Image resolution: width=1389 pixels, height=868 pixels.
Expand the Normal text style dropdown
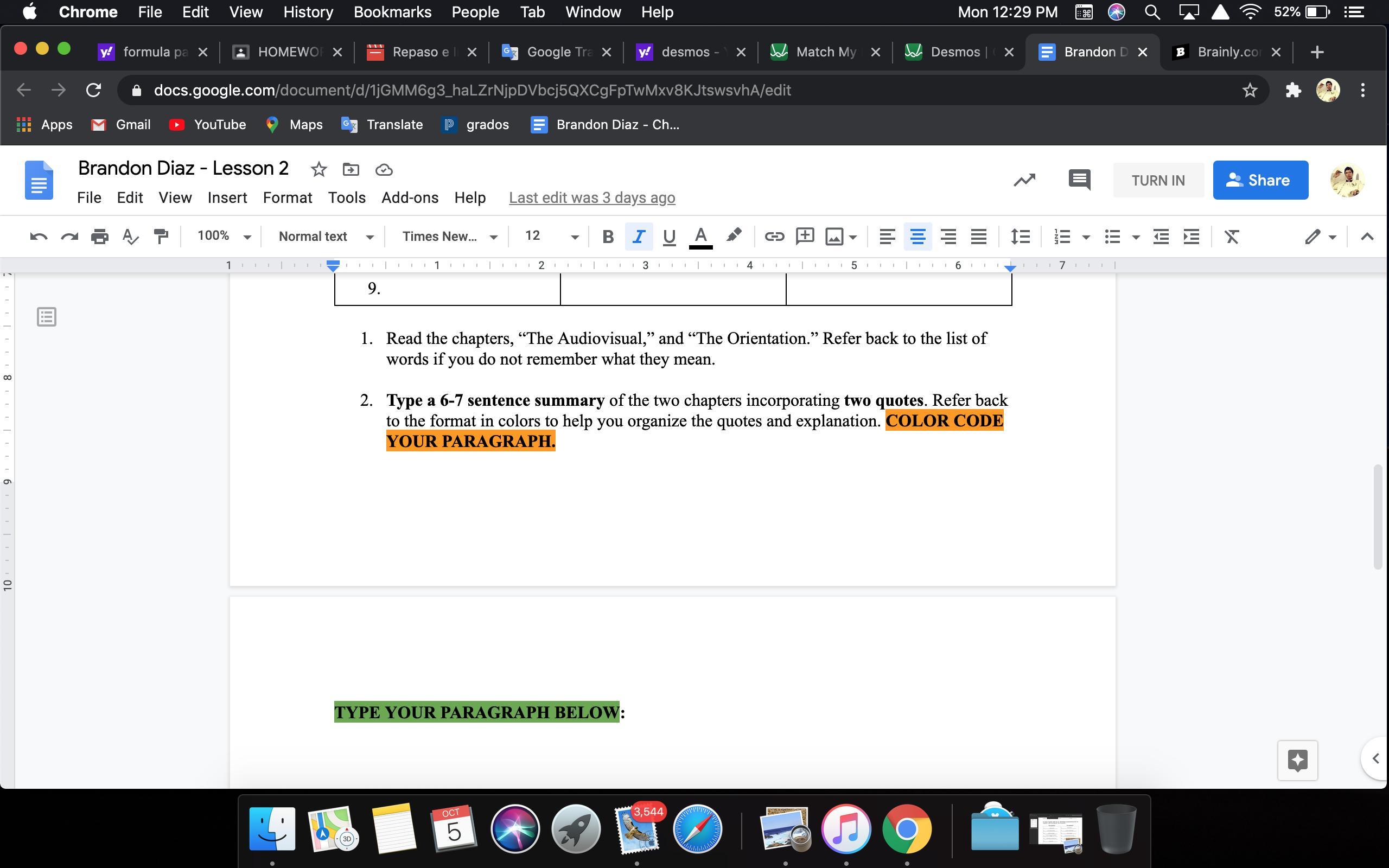tap(326, 237)
